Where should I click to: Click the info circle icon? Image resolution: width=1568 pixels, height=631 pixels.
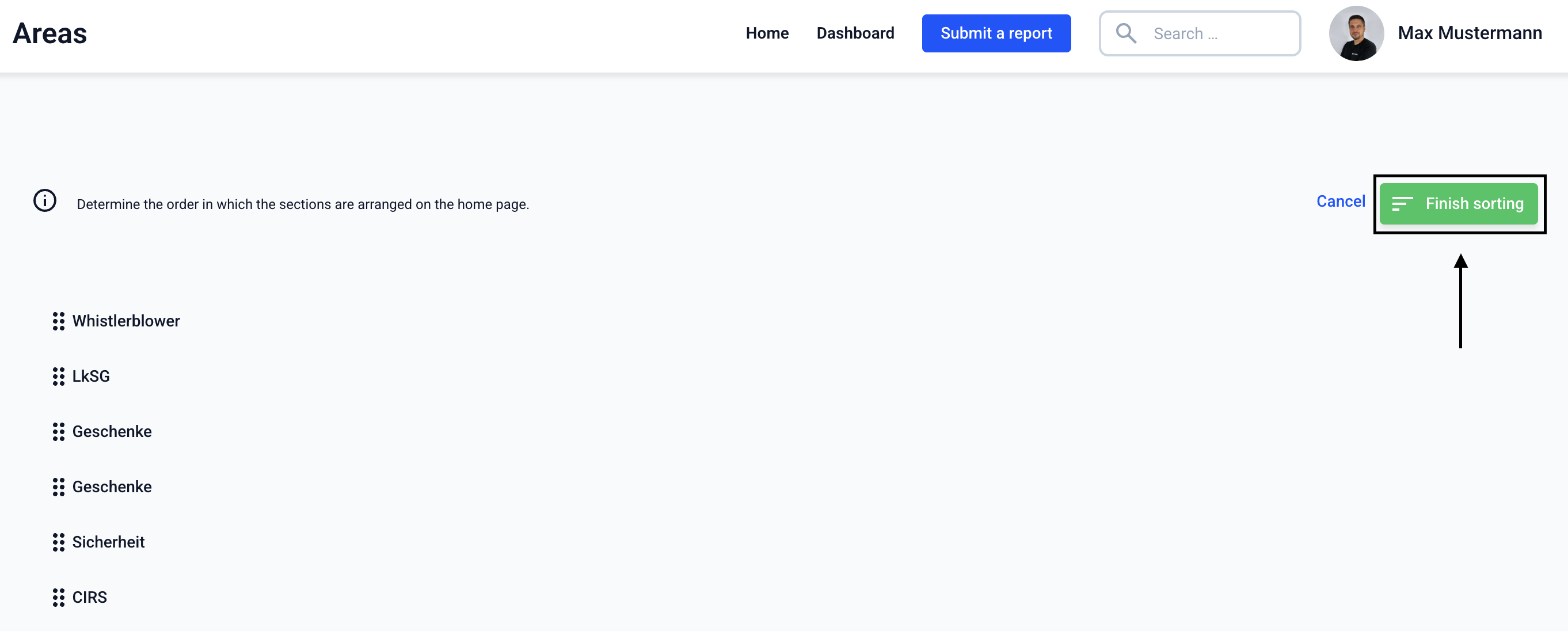pyautogui.click(x=44, y=201)
